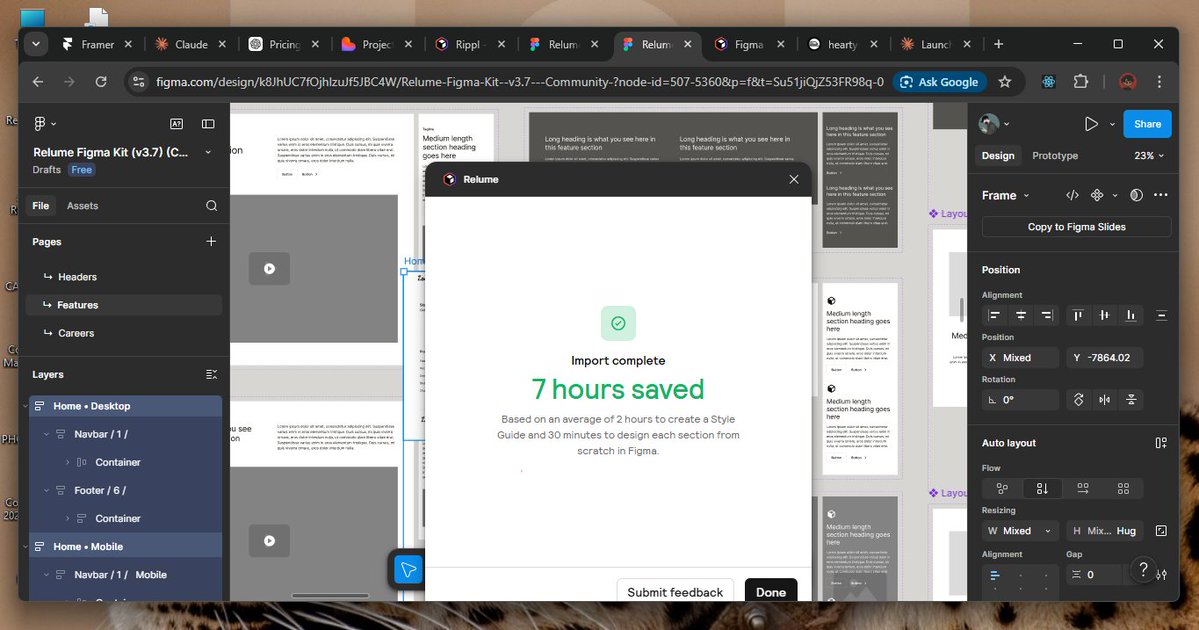Align selection to the top

[1077, 315]
